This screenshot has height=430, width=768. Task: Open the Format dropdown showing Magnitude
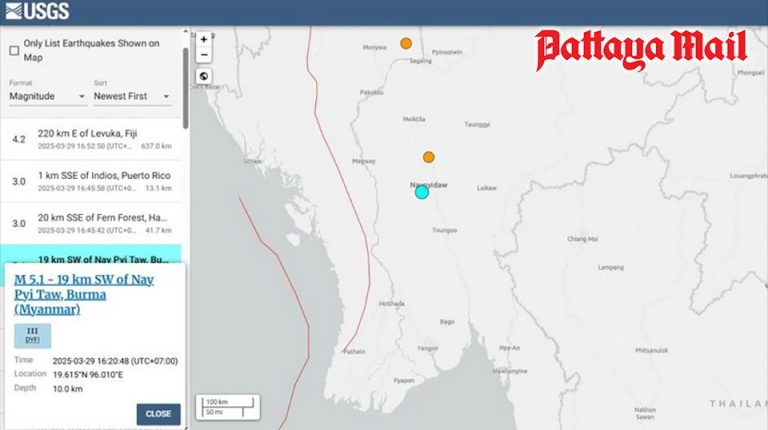tap(47, 97)
